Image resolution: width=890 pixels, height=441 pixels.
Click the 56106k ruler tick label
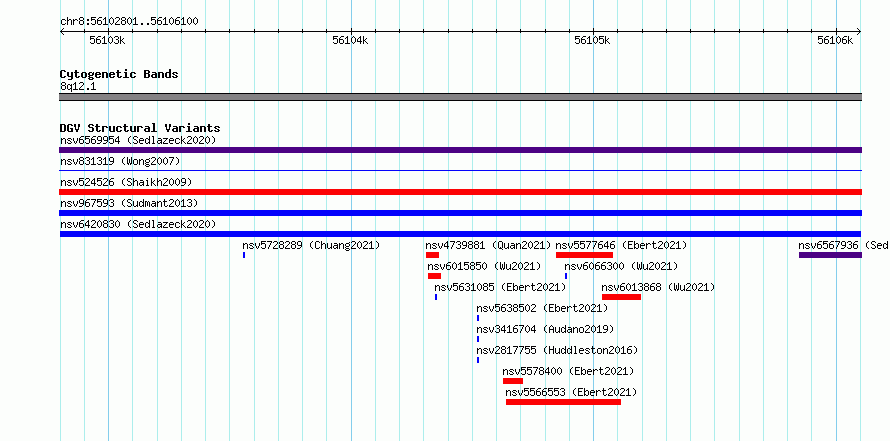[x=836, y=40]
